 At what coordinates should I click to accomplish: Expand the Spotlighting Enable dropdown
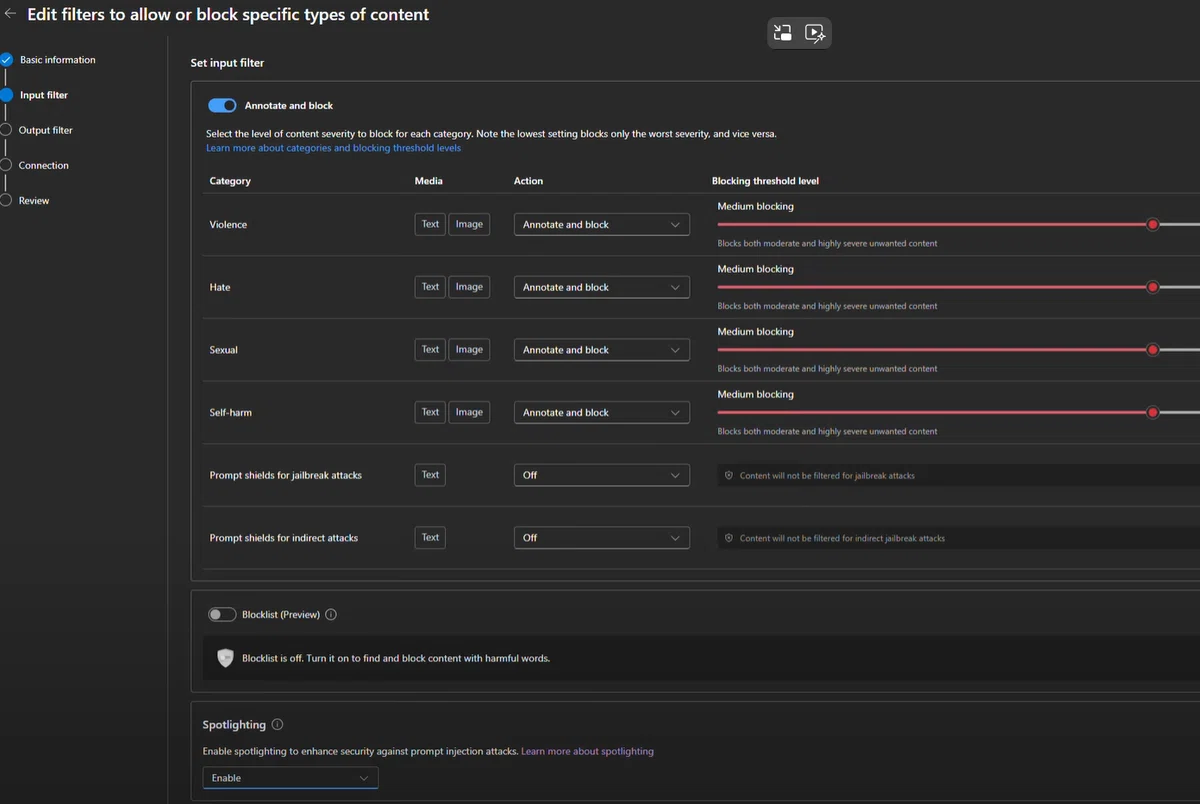coord(290,778)
